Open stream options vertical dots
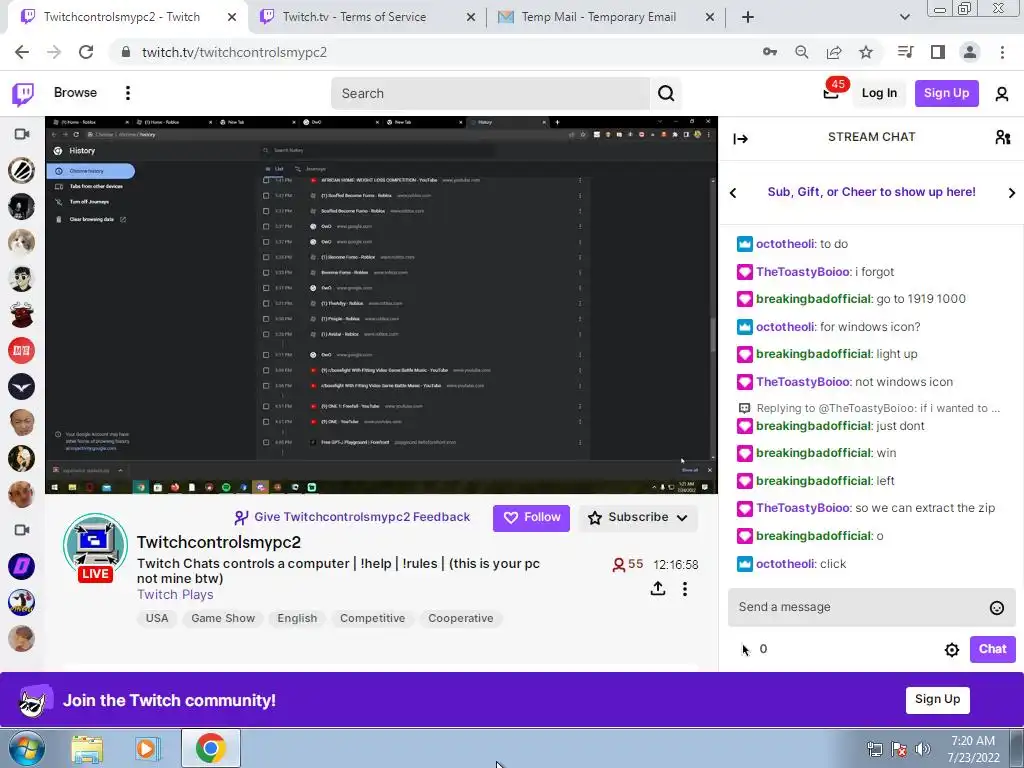 684,589
